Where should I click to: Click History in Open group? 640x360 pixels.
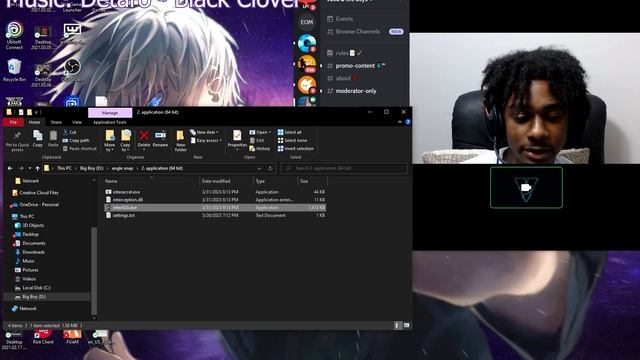point(260,149)
